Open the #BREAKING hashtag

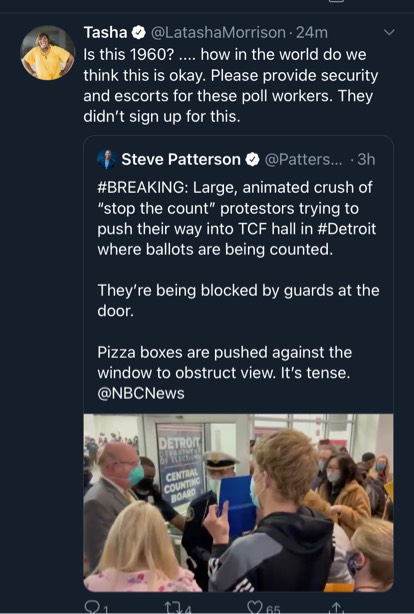pos(143,187)
